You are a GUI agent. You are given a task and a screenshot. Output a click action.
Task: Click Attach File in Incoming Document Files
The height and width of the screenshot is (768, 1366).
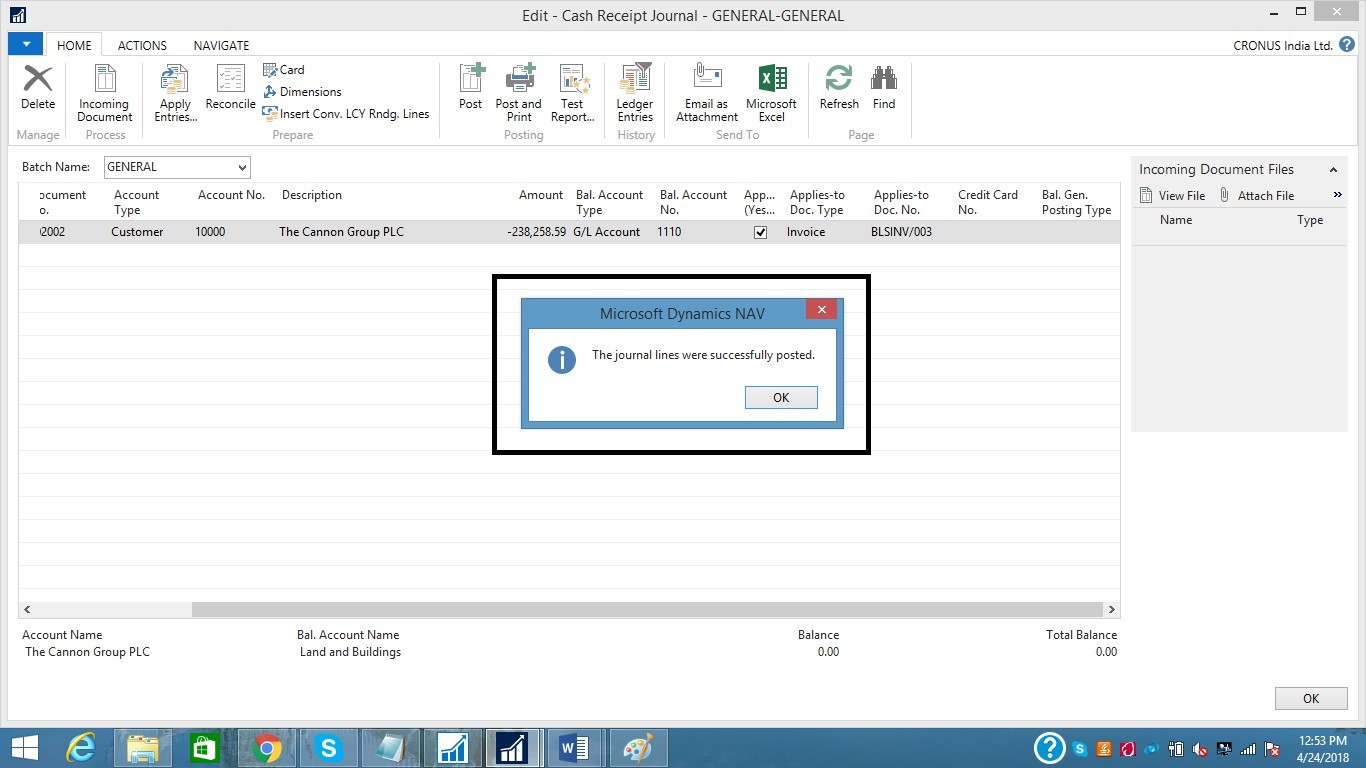(1257, 196)
